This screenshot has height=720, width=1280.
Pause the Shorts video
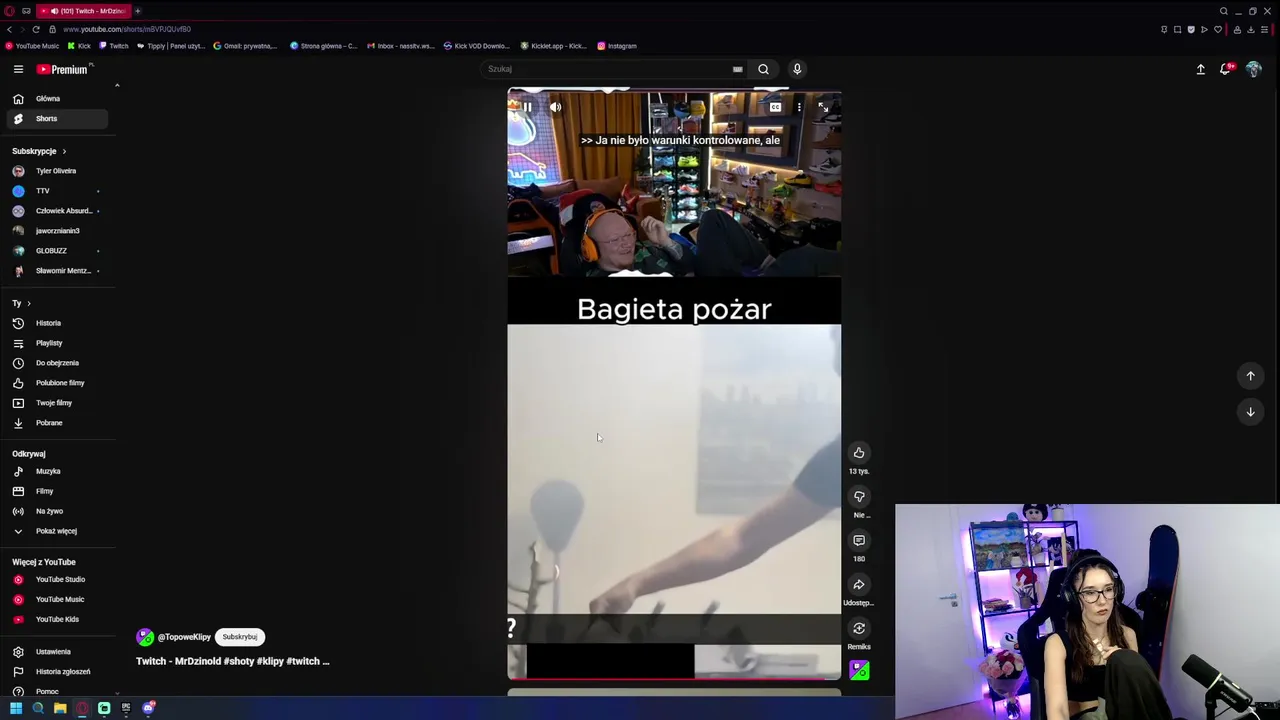pos(527,107)
